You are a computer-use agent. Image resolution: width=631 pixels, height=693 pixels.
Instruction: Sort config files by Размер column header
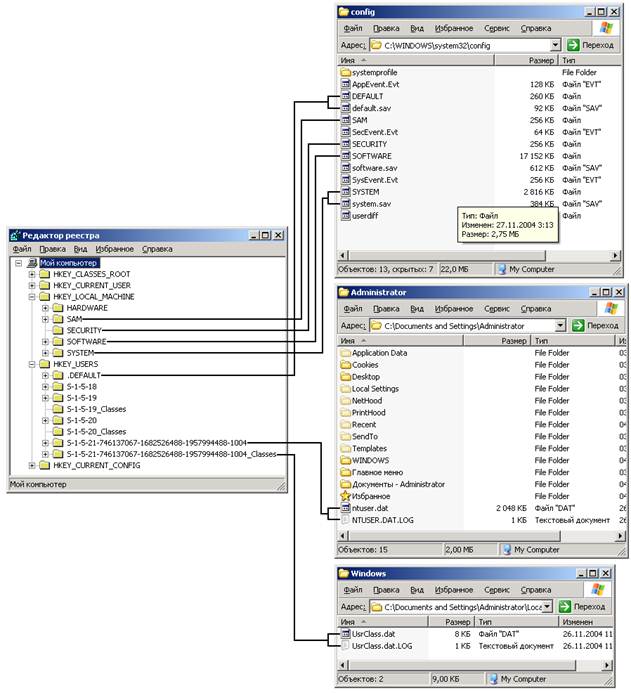pyautogui.click(x=525, y=61)
